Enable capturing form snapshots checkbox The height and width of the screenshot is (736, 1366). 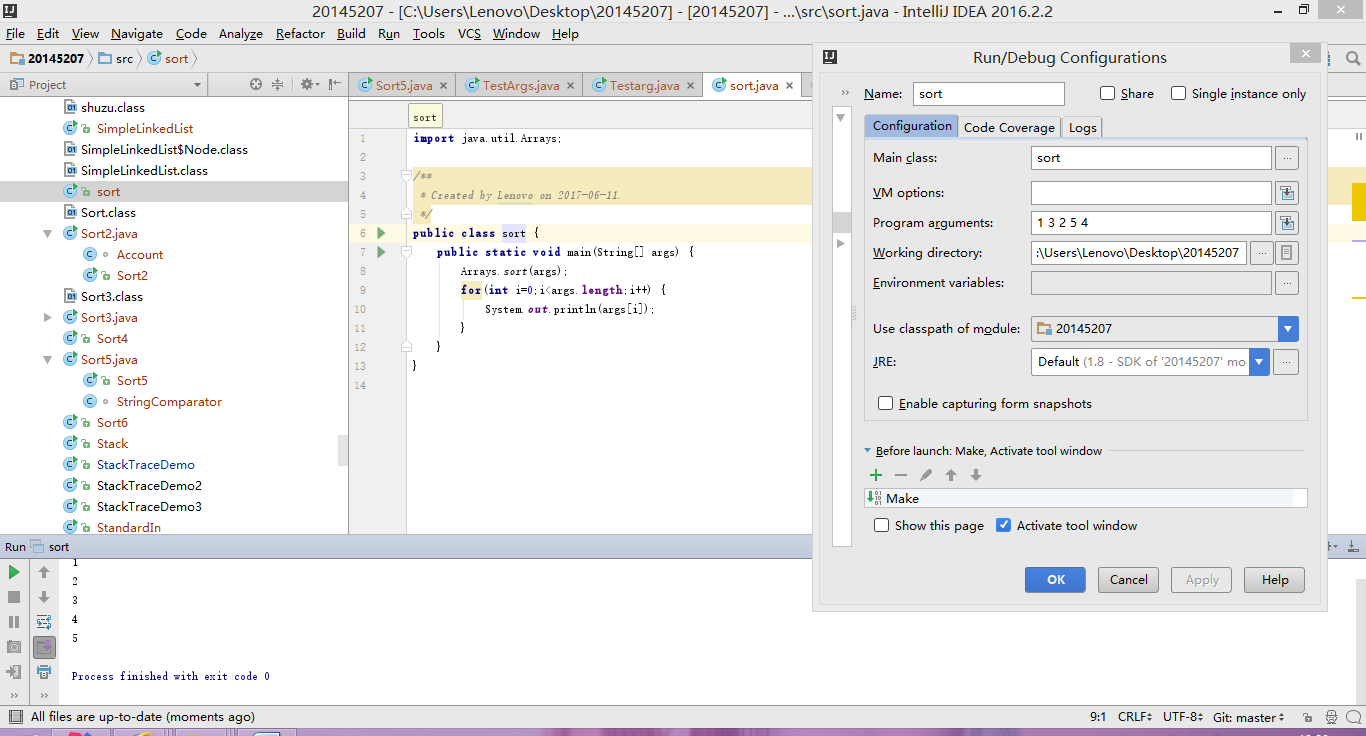(x=885, y=404)
